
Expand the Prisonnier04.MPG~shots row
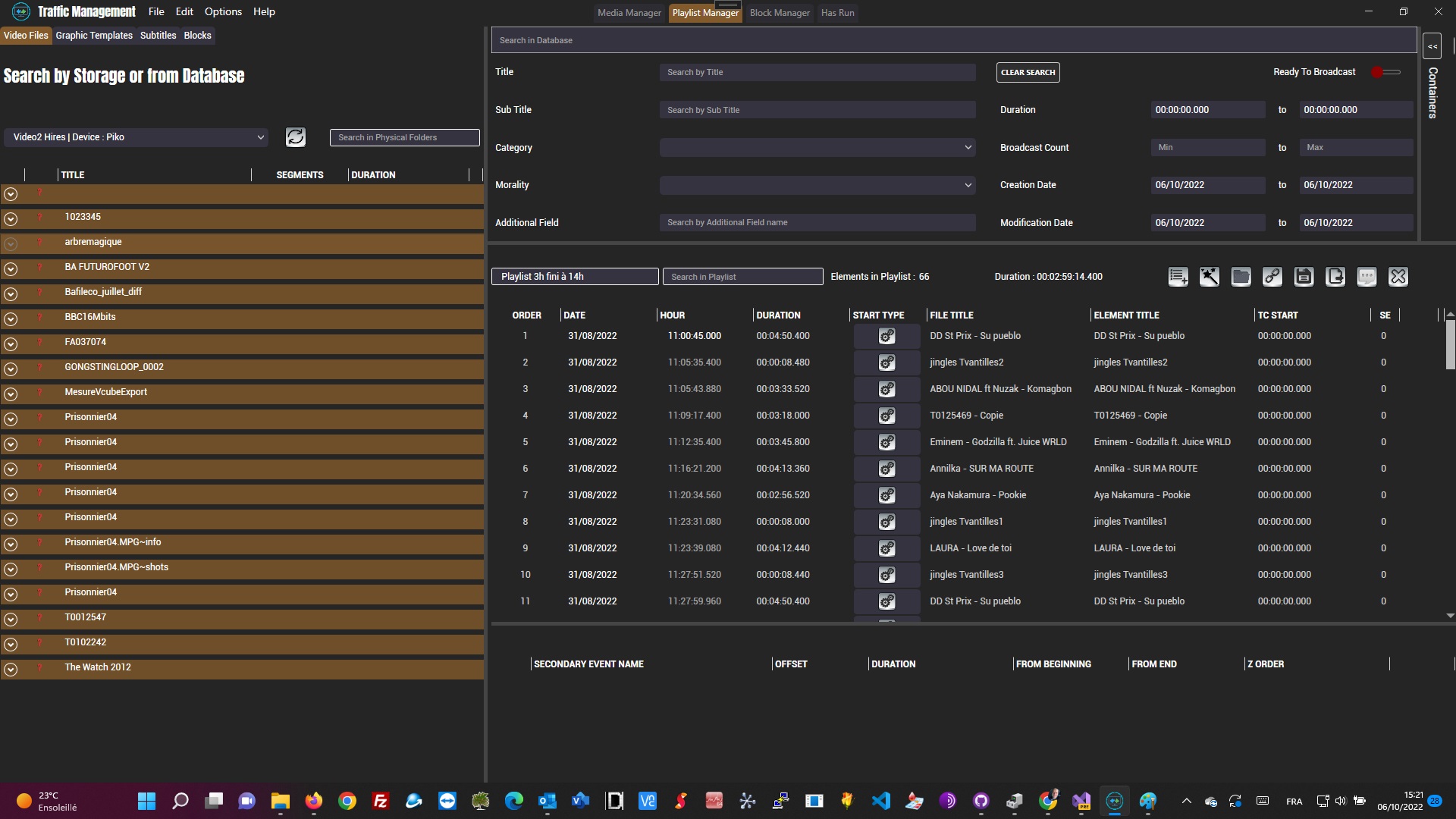coord(11,570)
